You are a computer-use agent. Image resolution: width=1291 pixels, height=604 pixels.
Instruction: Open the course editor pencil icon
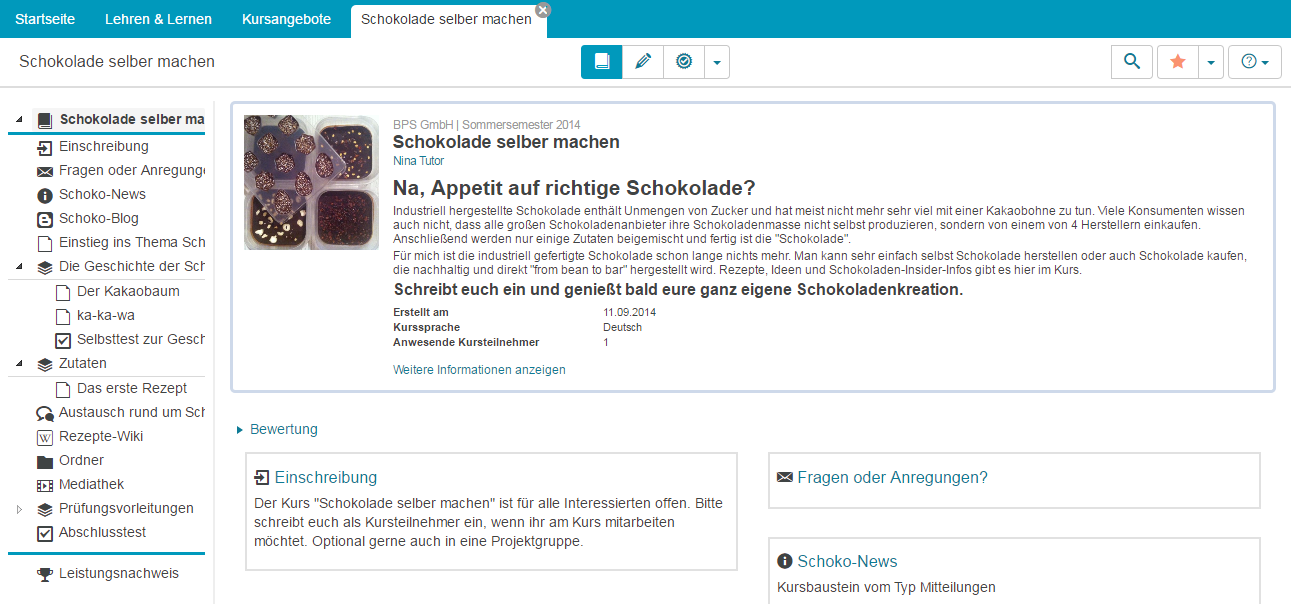click(x=643, y=62)
